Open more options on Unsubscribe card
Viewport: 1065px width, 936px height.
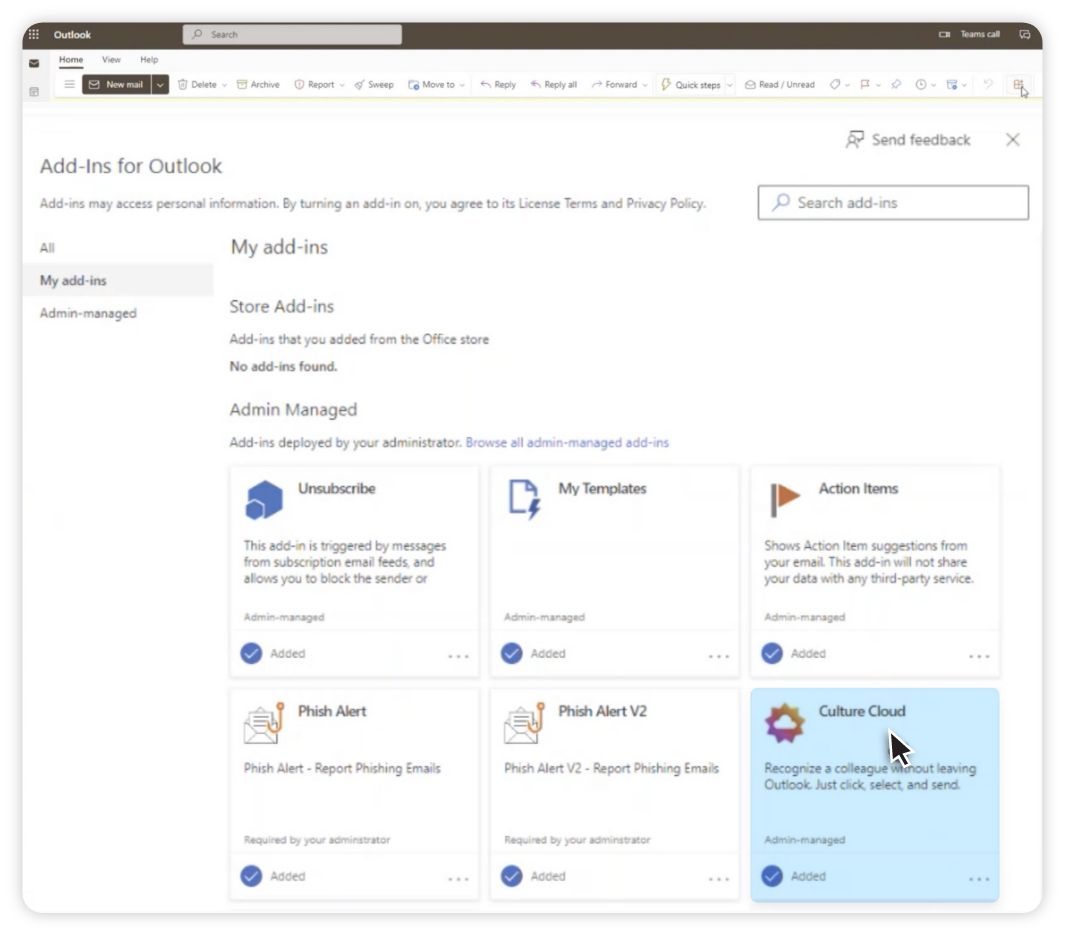tap(458, 656)
